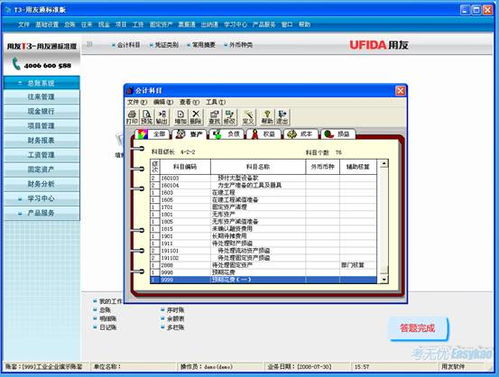Image resolution: width=499 pixels, height=377 pixels.
Task: Select row 191101 待处理流动资产损益
Action: 263,251
